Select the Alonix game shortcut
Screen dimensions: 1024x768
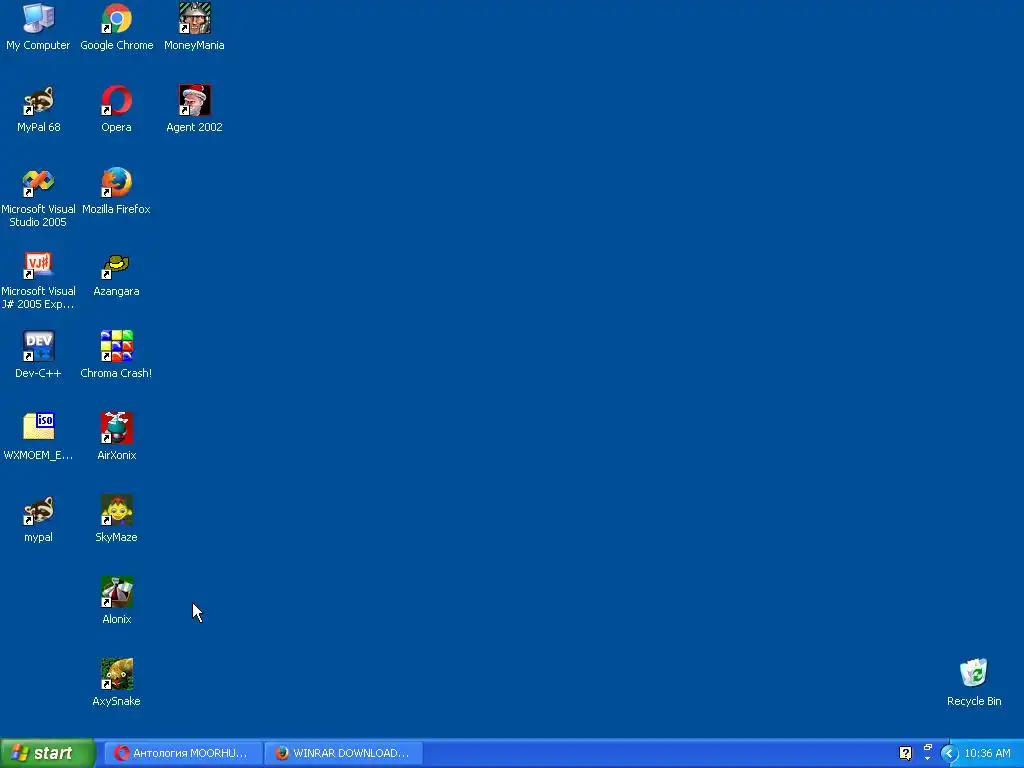click(116, 601)
